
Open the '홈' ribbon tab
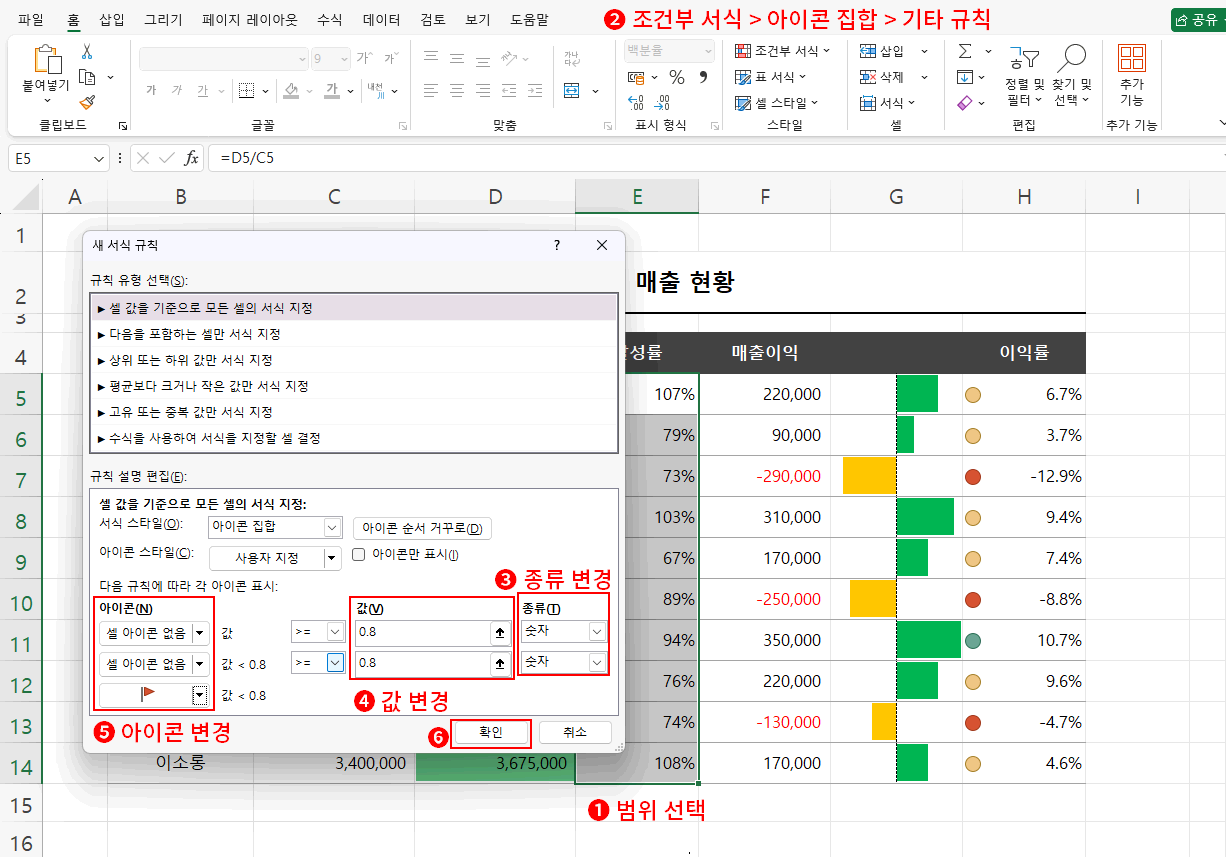coord(73,19)
